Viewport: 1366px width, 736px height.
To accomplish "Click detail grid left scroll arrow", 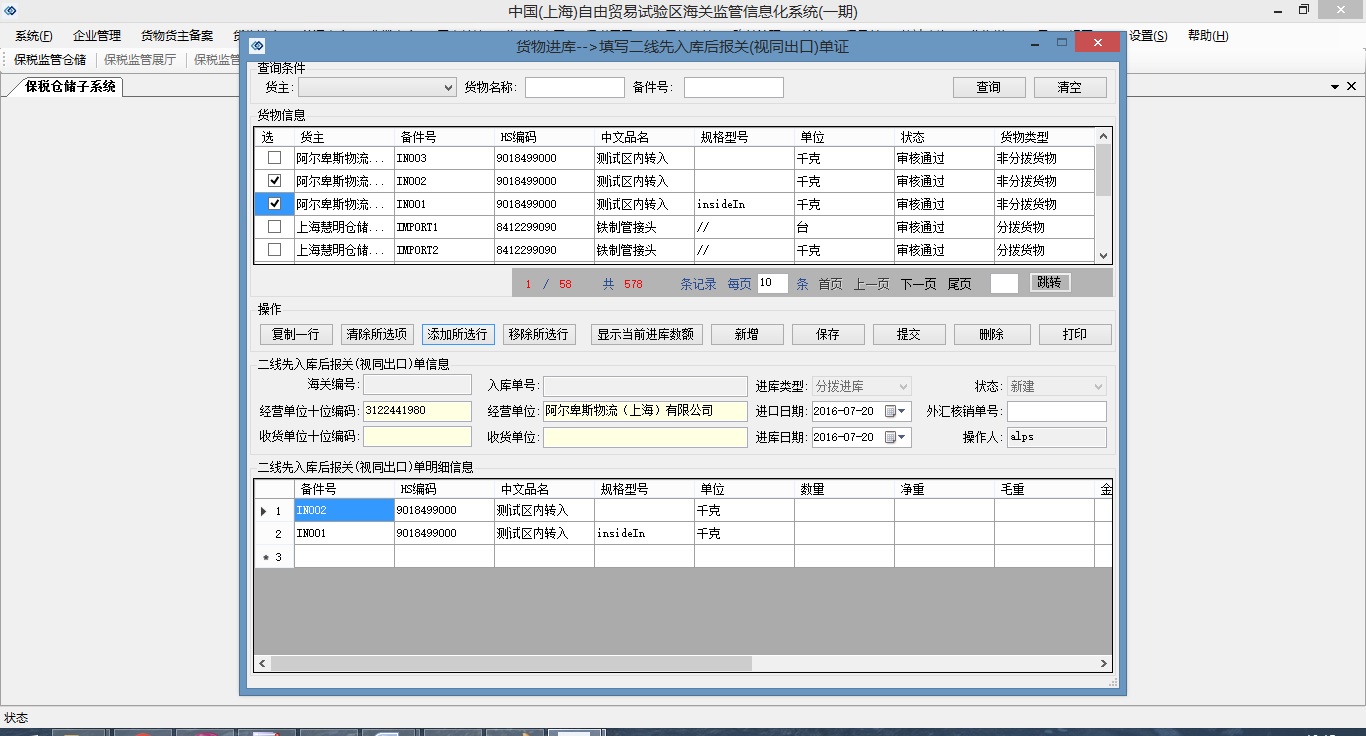I will tap(262, 663).
